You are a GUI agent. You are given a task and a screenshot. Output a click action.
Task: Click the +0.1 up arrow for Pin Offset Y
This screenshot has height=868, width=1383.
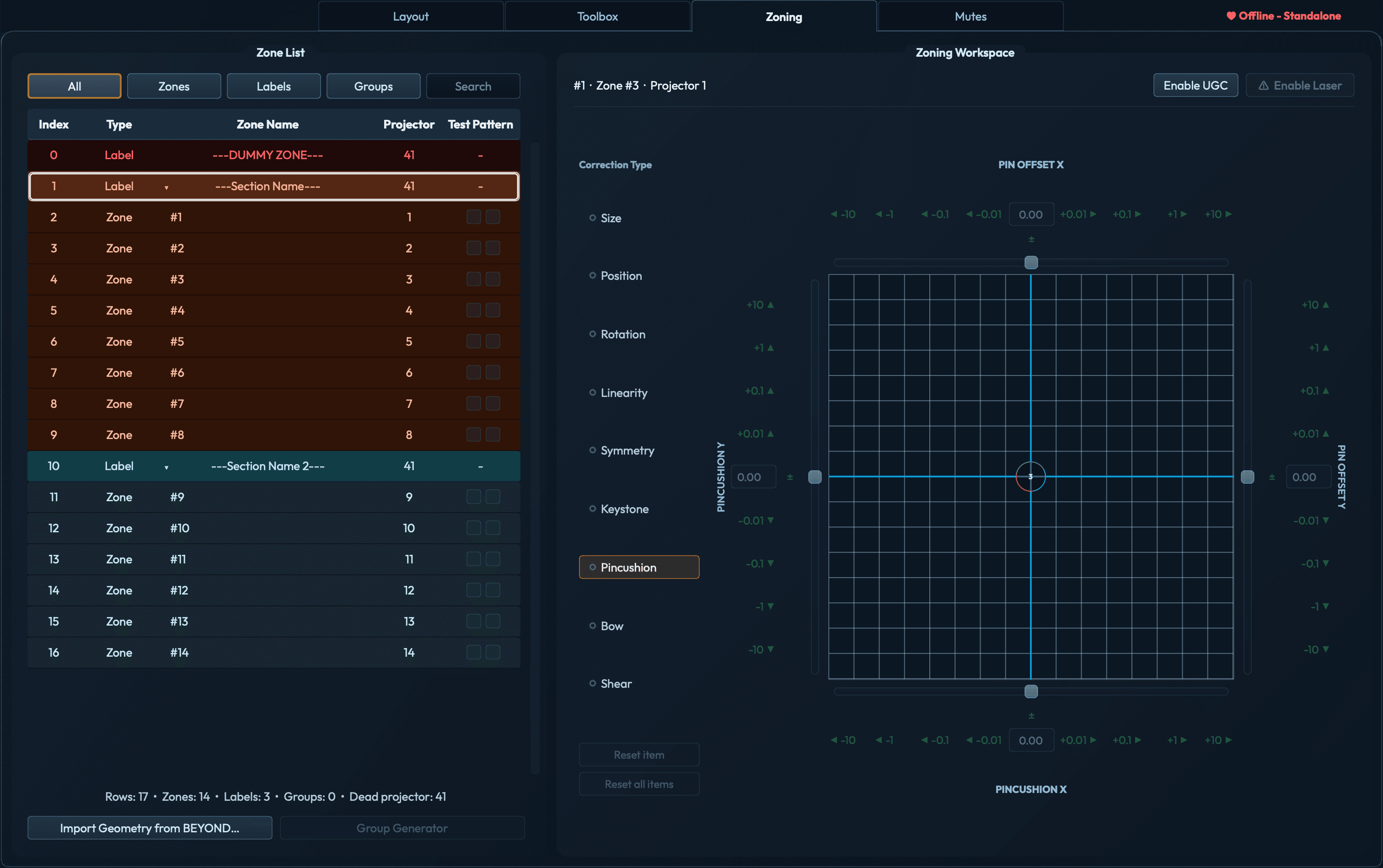(1315, 391)
